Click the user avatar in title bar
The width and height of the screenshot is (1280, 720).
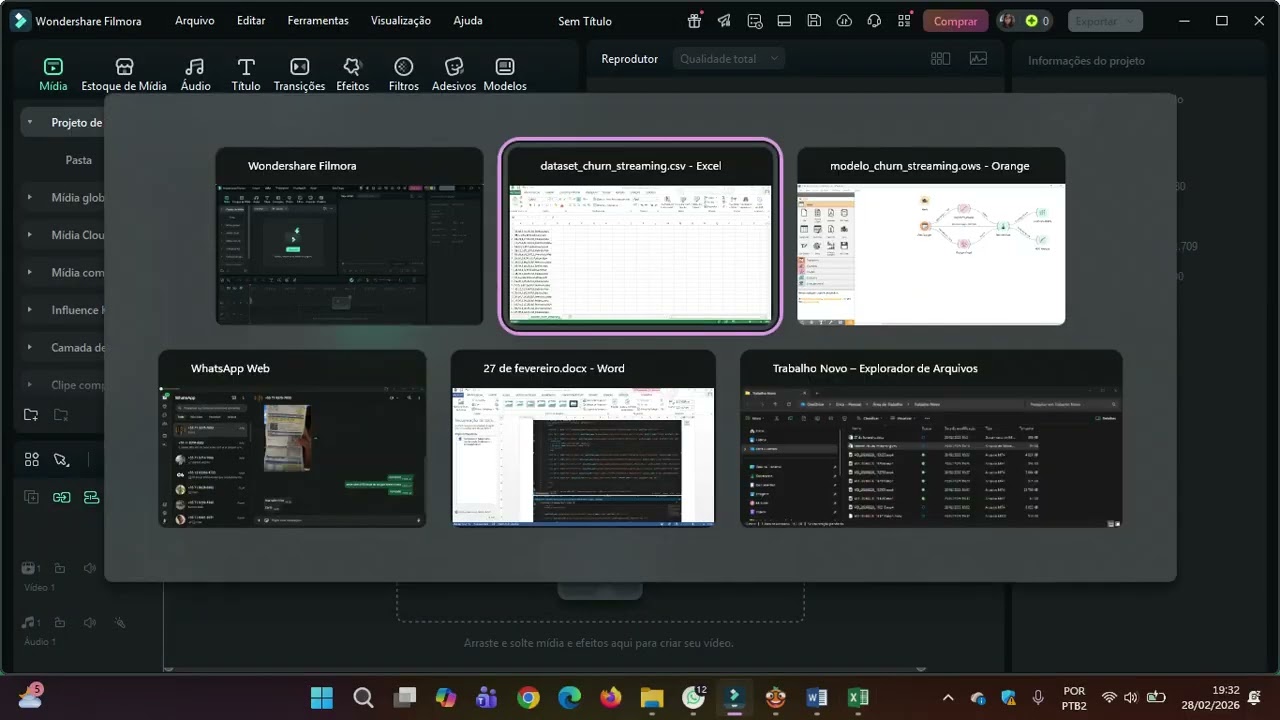pyautogui.click(x=1007, y=21)
